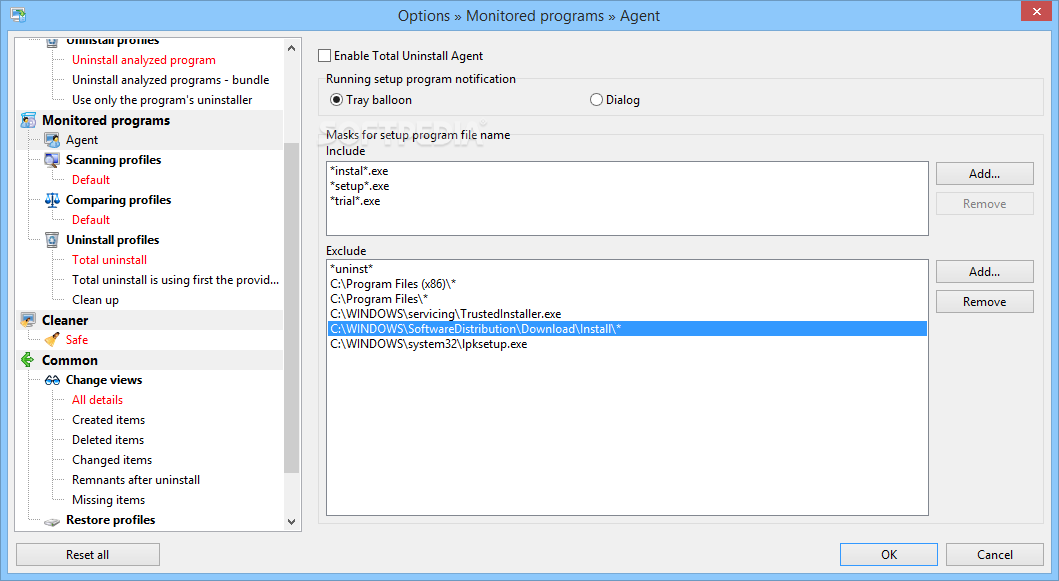Enable the Total Uninstall Agent checkbox

(325, 56)
